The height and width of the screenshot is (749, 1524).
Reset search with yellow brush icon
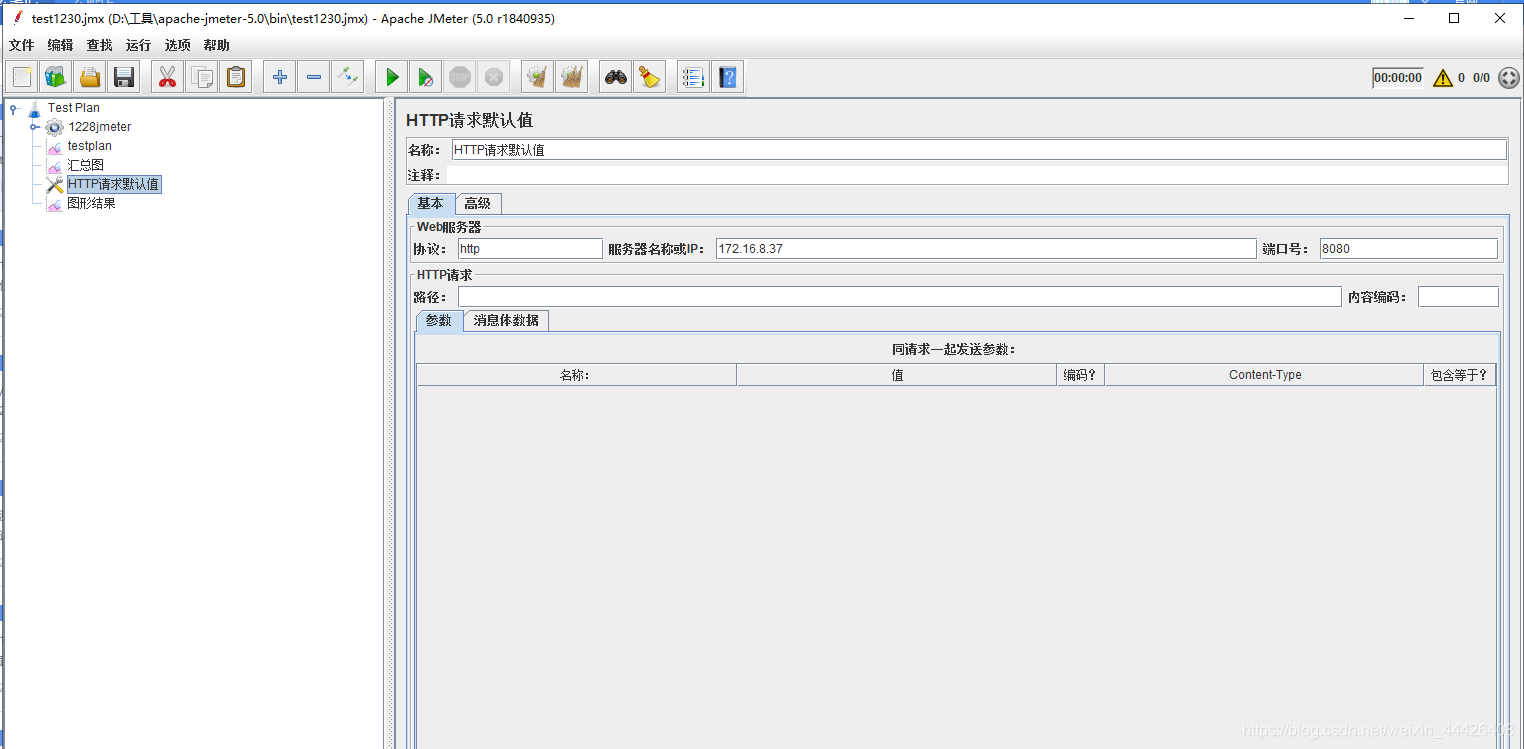point(649,77)
